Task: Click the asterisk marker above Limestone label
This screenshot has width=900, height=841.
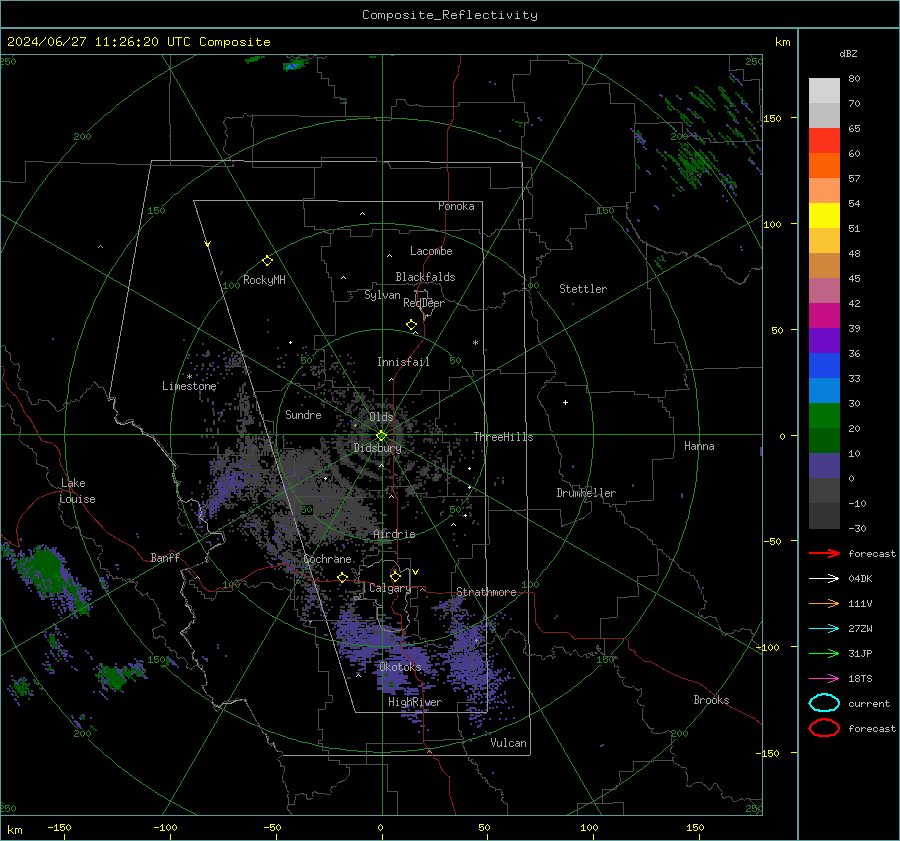Action: (189, 377)
